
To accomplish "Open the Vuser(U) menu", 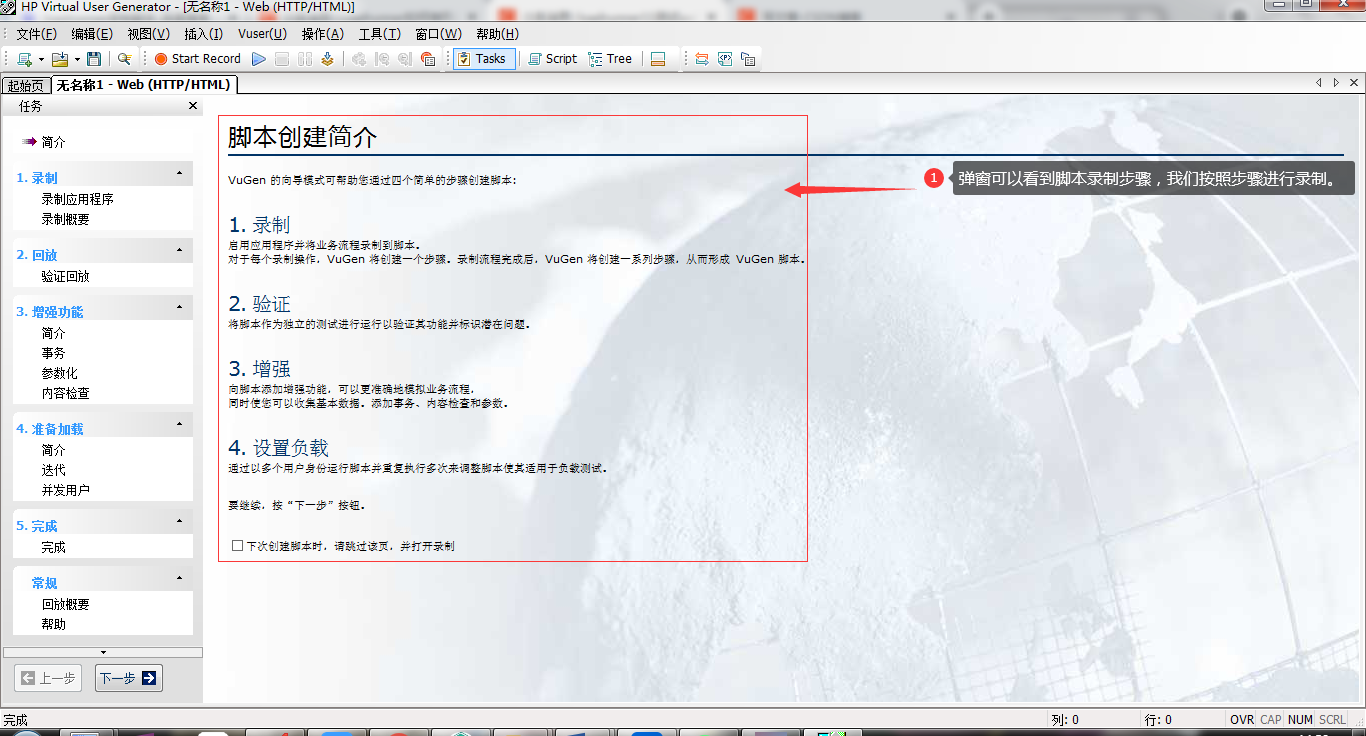I will click(262, 33).
